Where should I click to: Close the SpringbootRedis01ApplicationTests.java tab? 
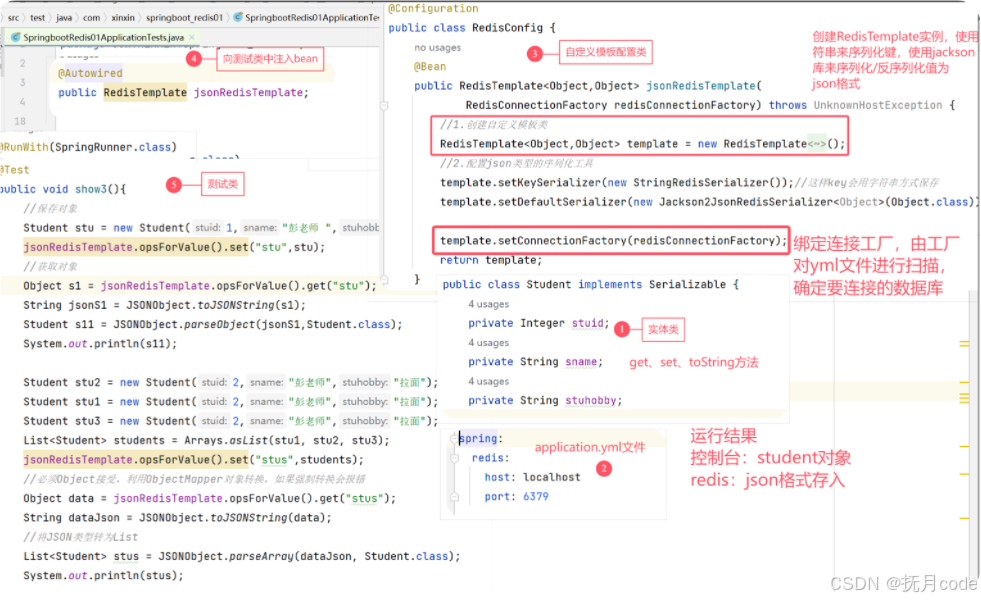[x=192, y=38]
